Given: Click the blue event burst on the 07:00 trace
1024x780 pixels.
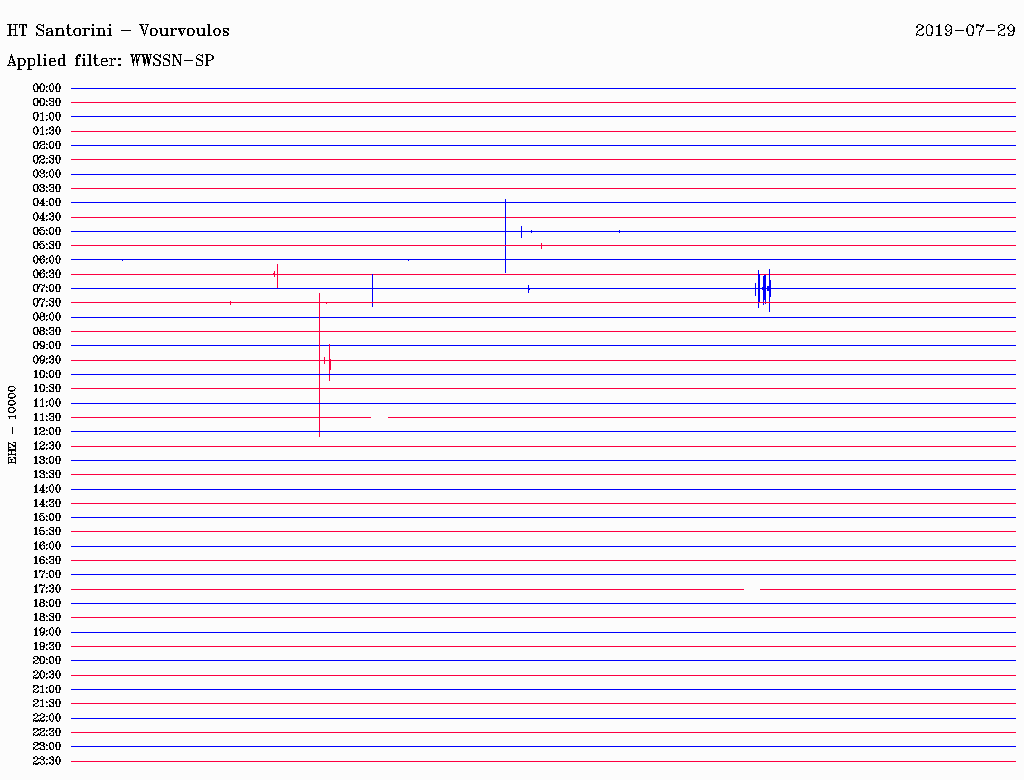Looking at the screenshot, I should (763, 289).
